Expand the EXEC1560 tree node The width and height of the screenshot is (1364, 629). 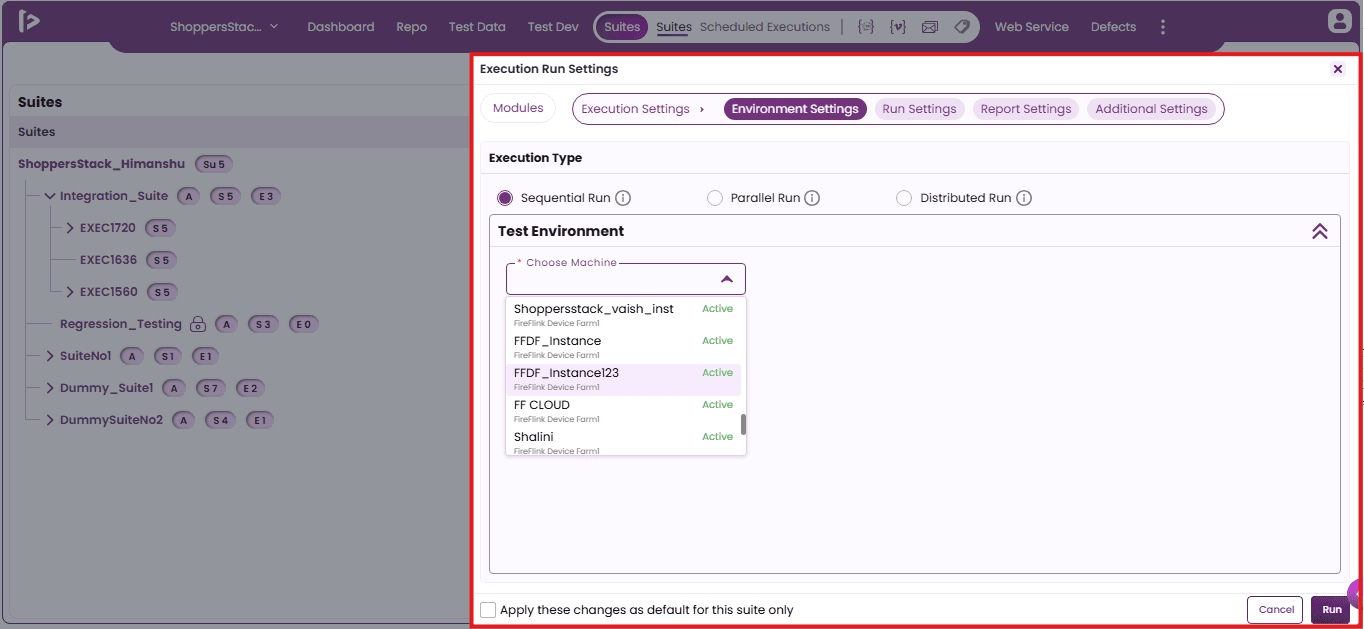(70, 292)
